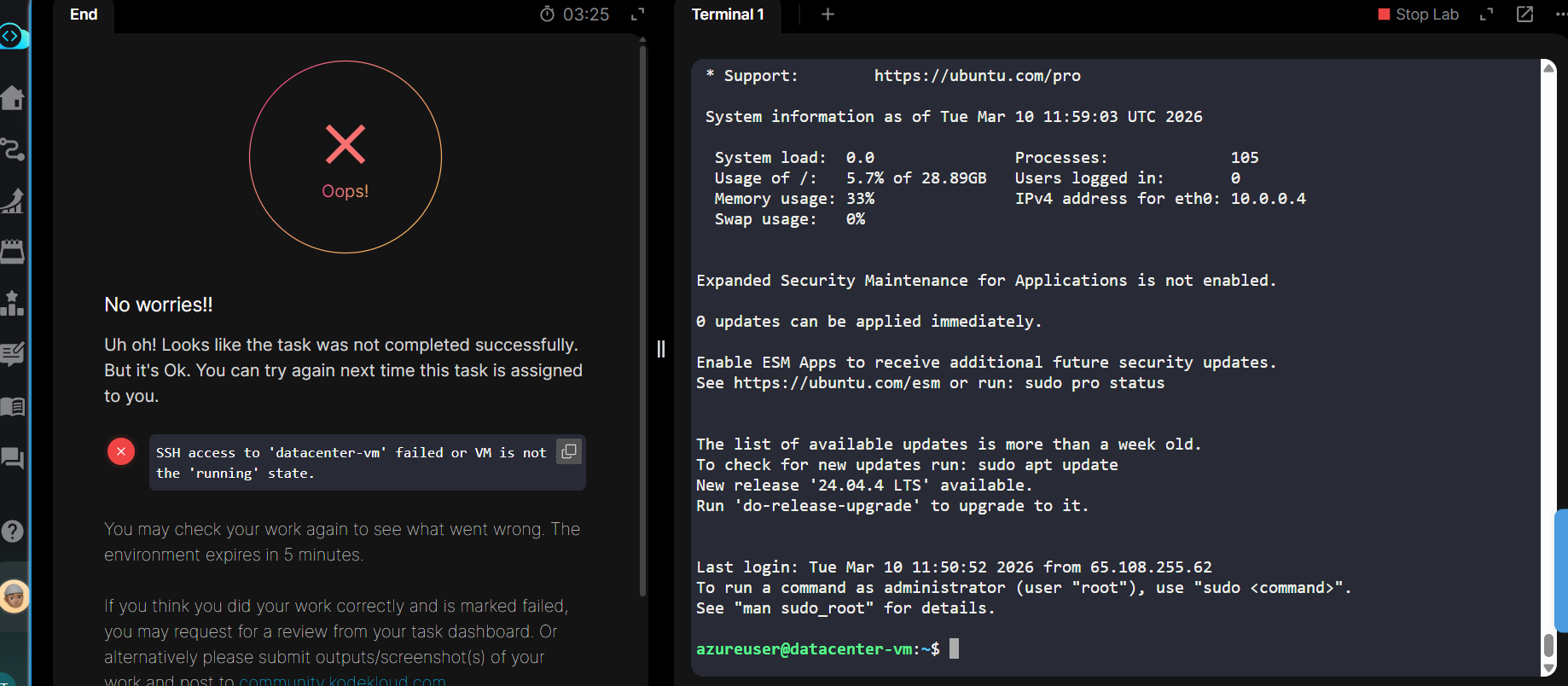Copy the SSH access error message
Viewport: 1568px width, 686px height.
569,451
